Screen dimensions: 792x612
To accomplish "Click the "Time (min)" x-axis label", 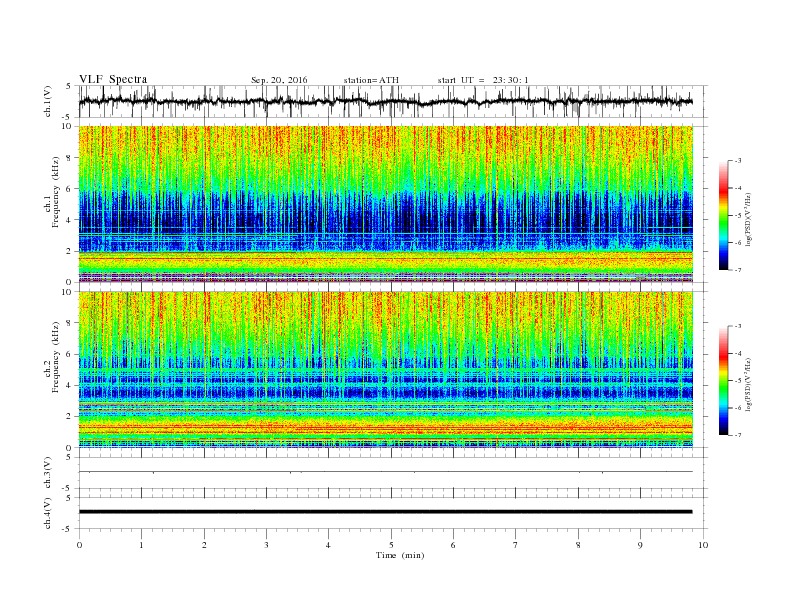I will pyautogui.click(x=400, y=555).
